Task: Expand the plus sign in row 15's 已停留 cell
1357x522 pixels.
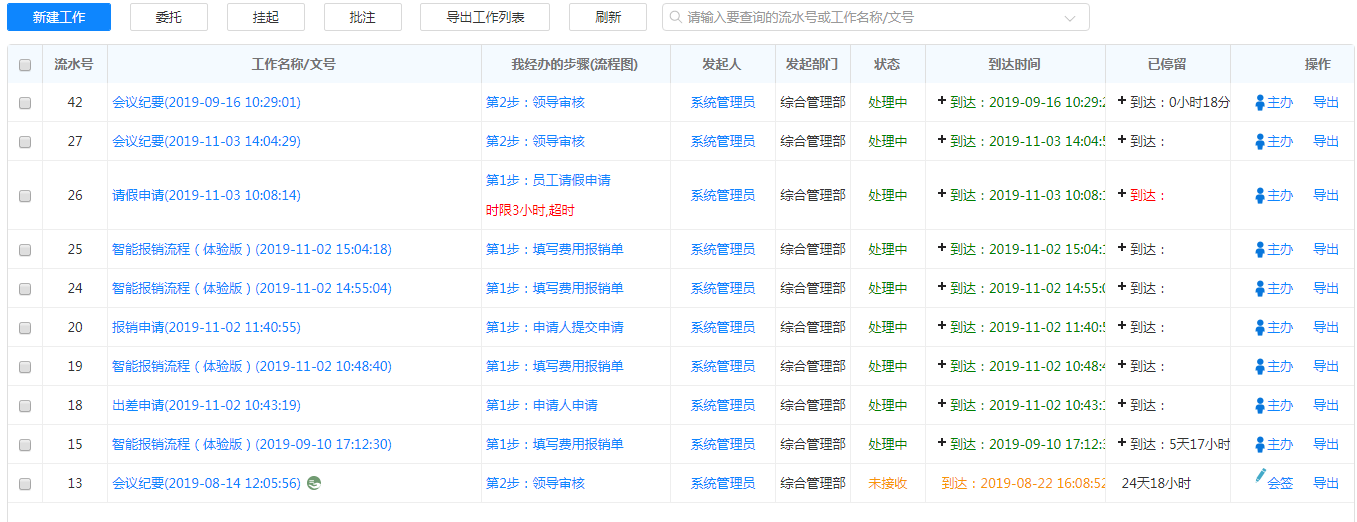Action: pyautogui.click(x=1122, y=442)
